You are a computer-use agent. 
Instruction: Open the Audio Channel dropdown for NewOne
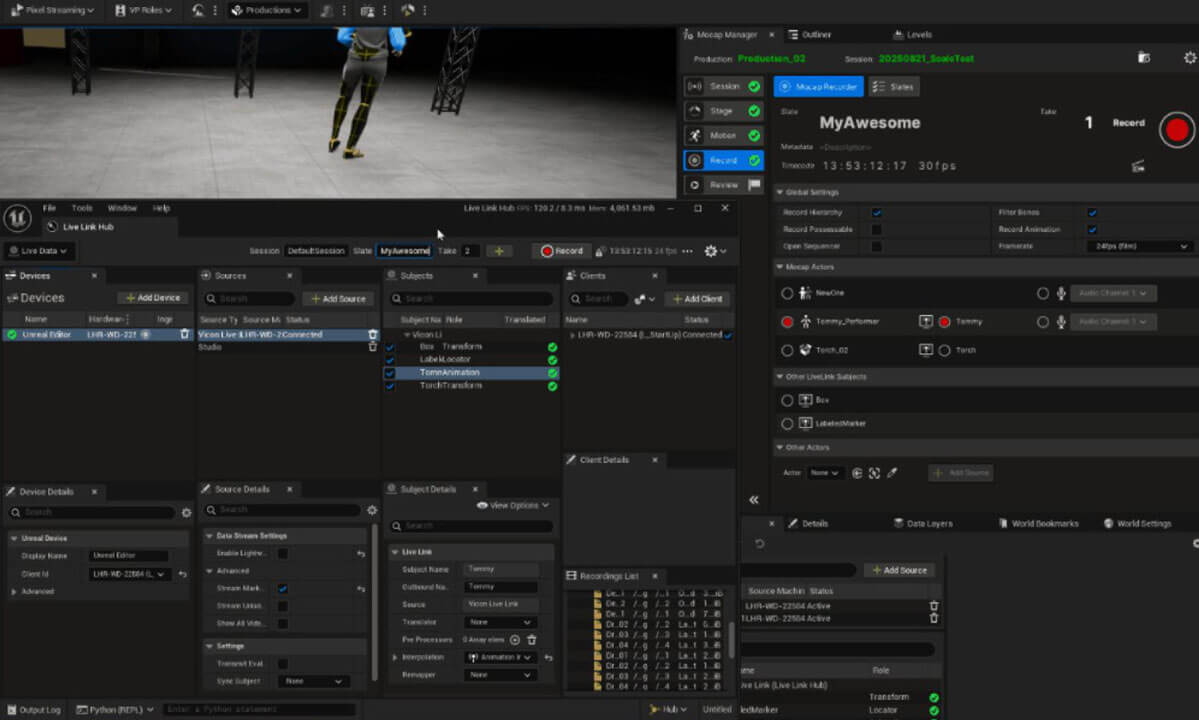click(x=1113, y=293)
